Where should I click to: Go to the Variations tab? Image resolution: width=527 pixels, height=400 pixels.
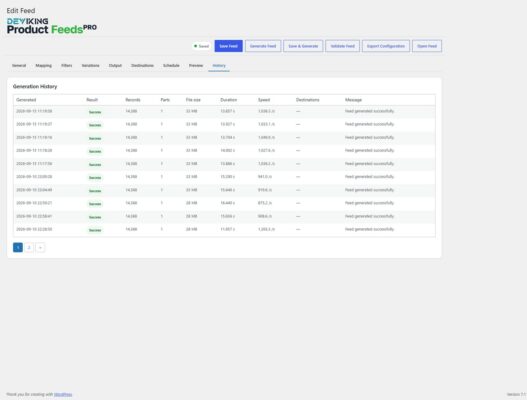[x=90, y=66]
